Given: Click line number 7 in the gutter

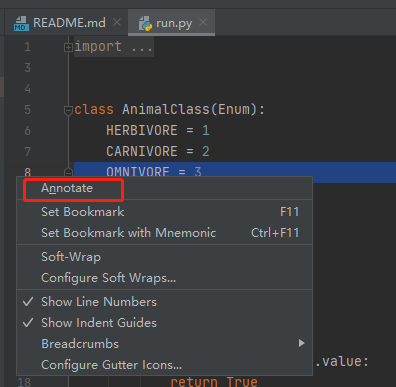Looking at the screenshot, I should (x=27, y=152).
